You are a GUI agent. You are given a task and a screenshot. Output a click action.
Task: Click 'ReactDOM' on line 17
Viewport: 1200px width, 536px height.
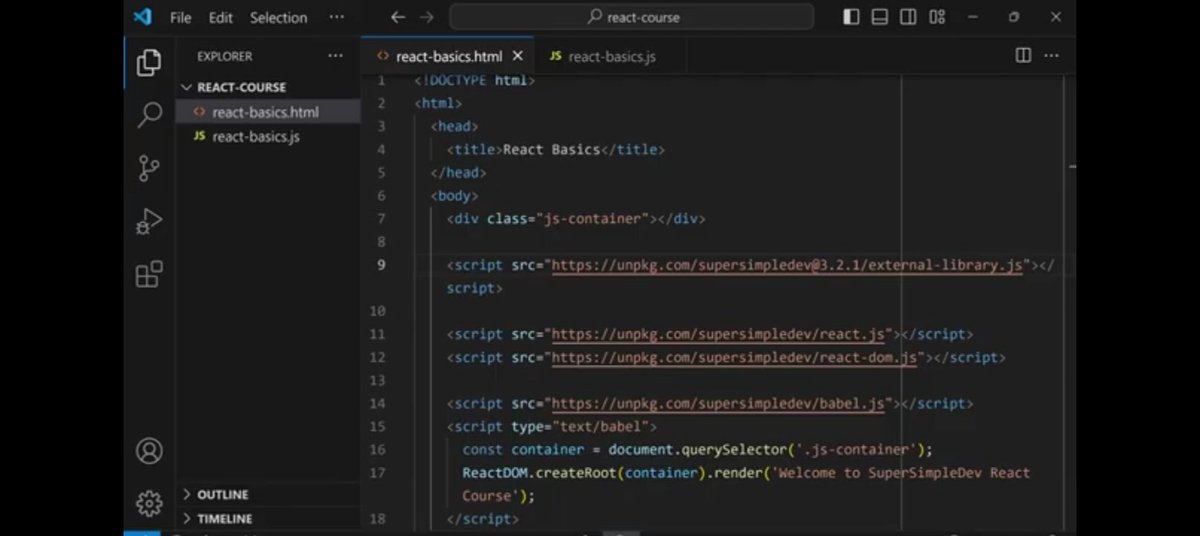coord(495,473)
